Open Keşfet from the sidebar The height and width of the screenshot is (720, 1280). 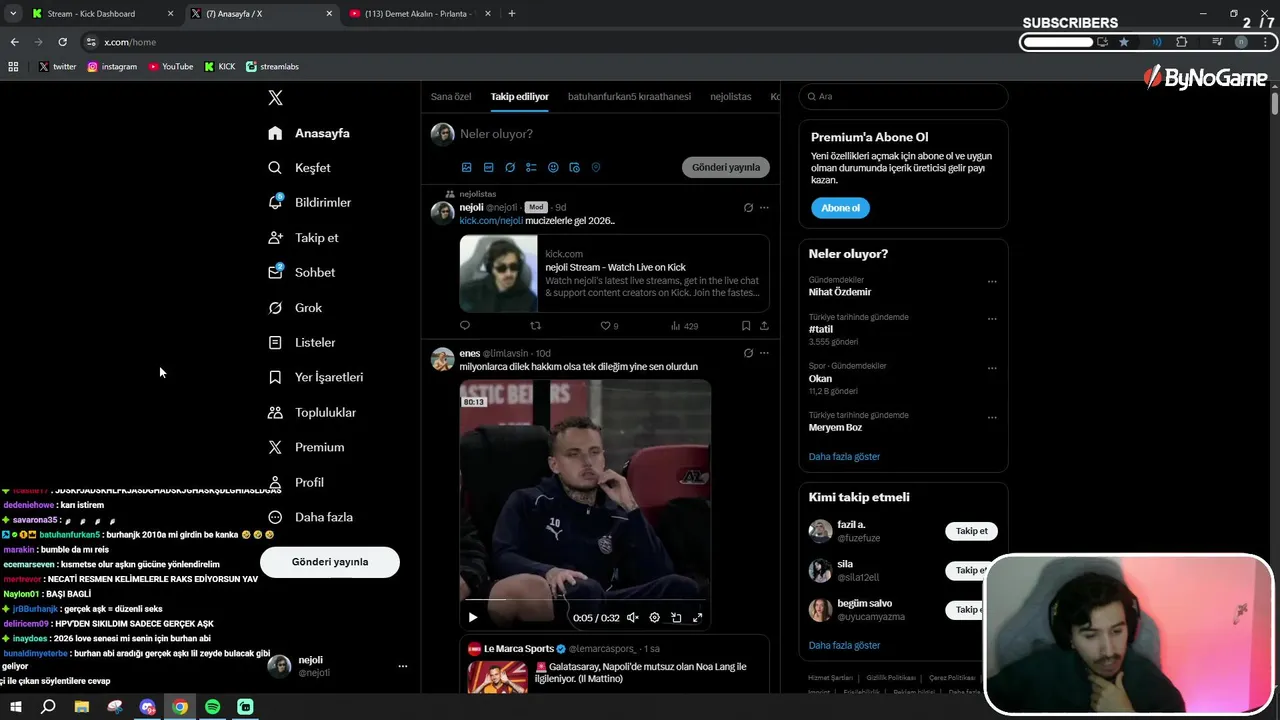click(x=299, y=168)
